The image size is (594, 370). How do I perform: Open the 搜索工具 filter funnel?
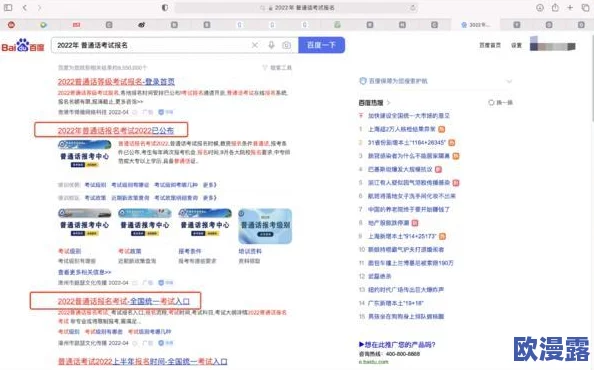point(277,67)
